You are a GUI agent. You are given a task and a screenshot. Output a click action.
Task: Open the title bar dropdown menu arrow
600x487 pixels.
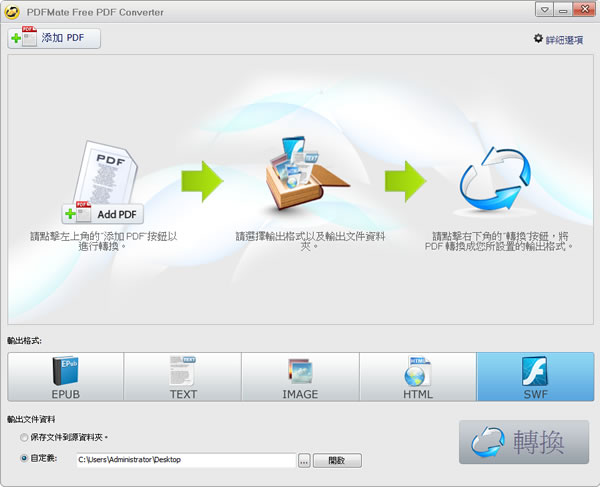point(544,10)
